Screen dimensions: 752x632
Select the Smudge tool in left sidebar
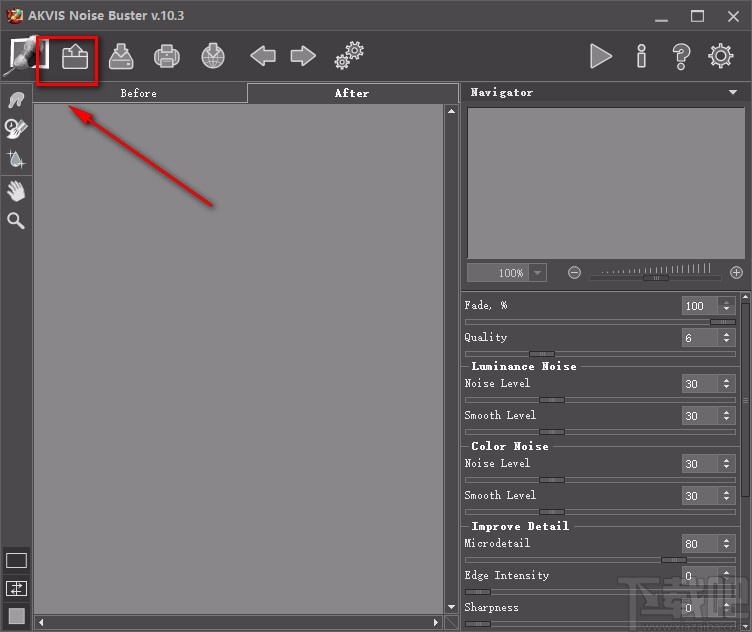tap(16, 100)
